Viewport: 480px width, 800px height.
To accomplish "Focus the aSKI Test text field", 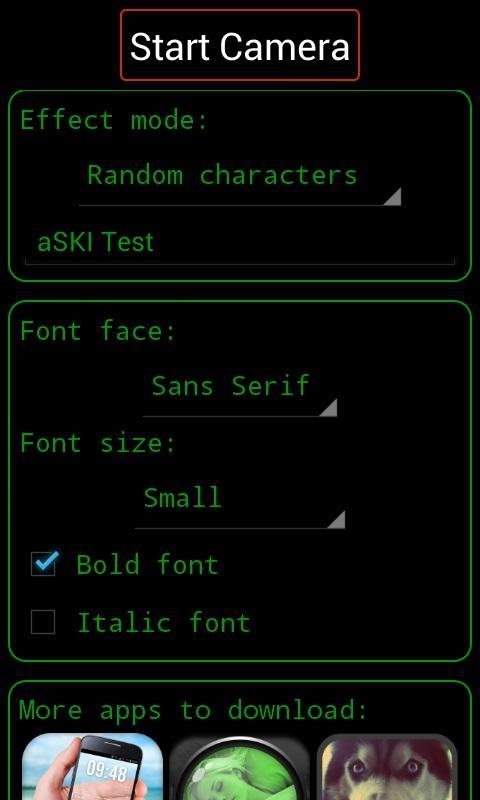I will 240,243.
